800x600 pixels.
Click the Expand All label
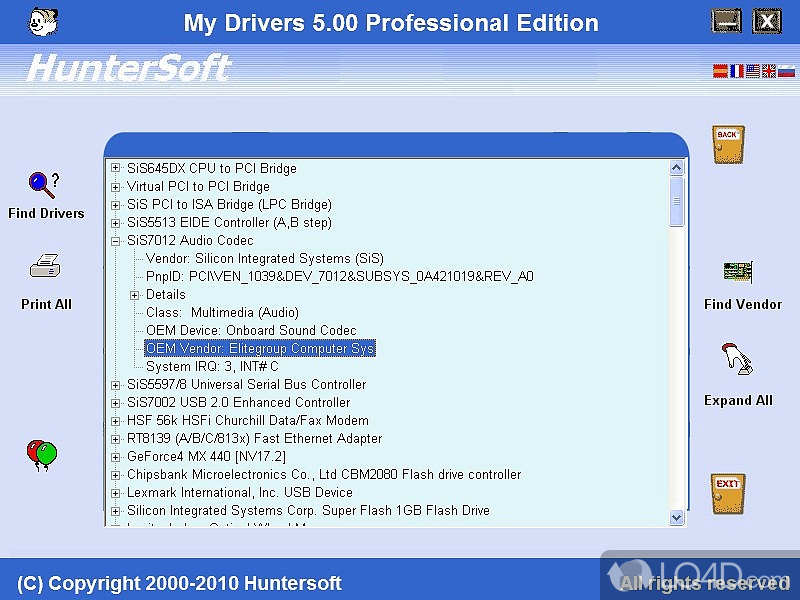738,401
